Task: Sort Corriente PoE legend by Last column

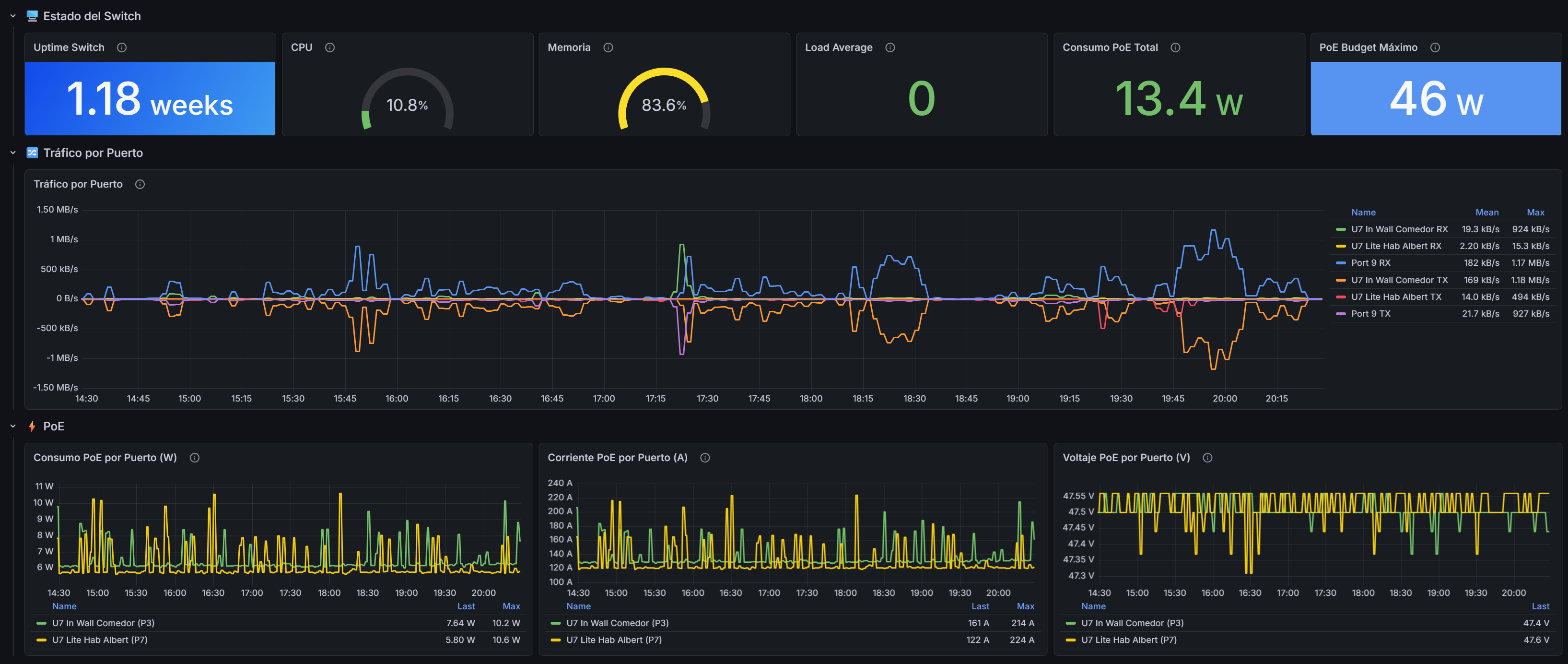Action: (980, 607)
